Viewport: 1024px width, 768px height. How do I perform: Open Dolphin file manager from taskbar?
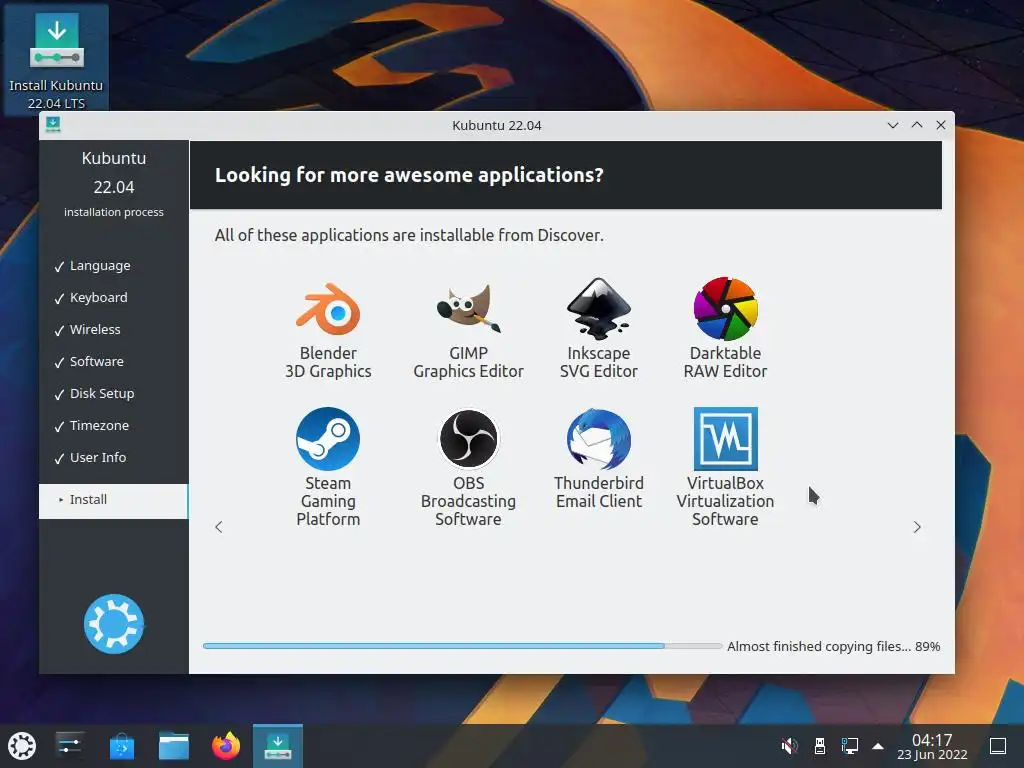click(x=174, y=746)
